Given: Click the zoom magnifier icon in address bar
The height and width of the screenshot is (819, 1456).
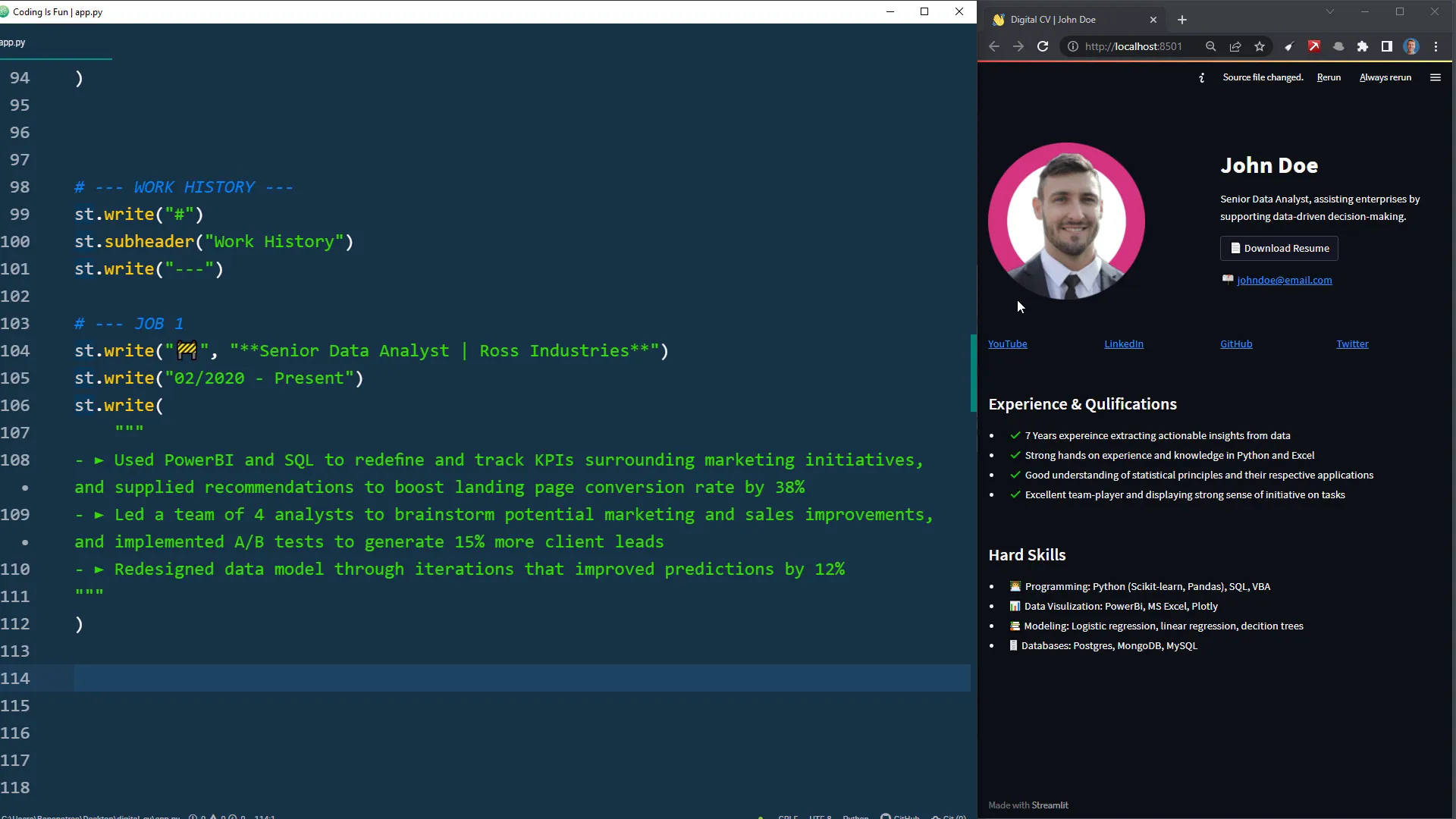Looking at the screenshot, I should (1211, 46).
